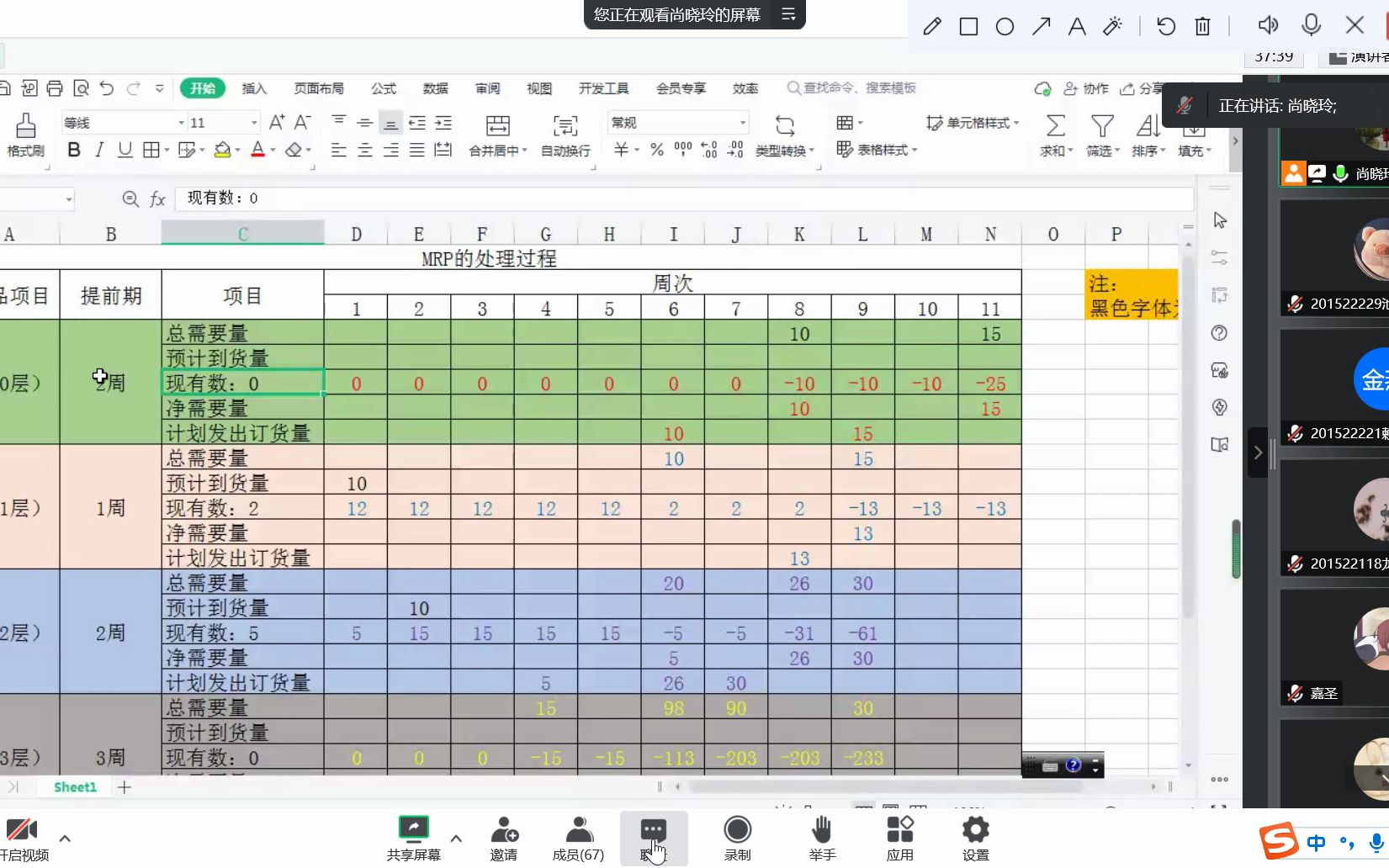This screenshot has height=868, width=1389.
Task: Expand share screen options chevron
Action: pos(456,839)
